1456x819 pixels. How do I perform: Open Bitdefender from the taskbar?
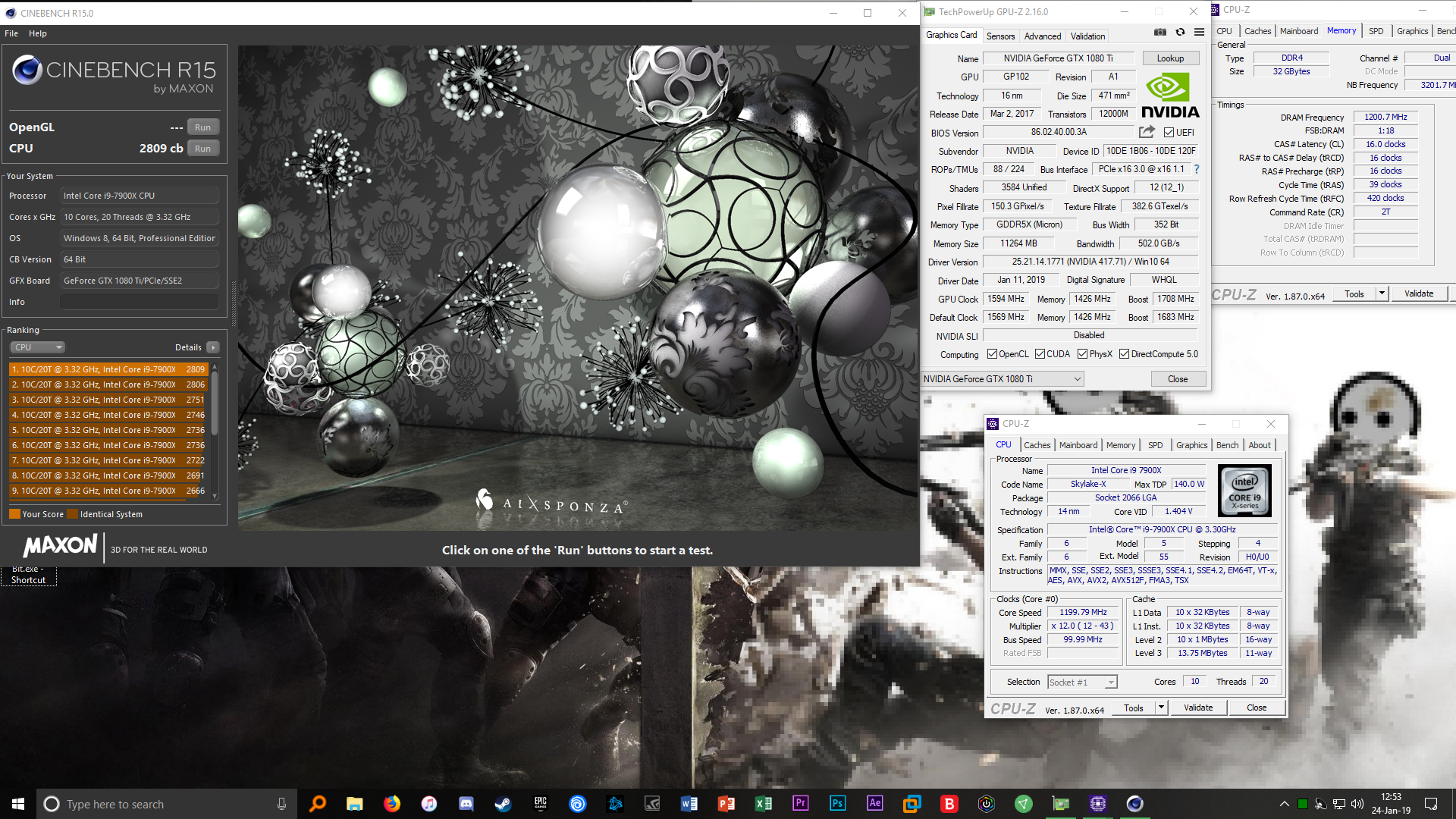point(949,804)
